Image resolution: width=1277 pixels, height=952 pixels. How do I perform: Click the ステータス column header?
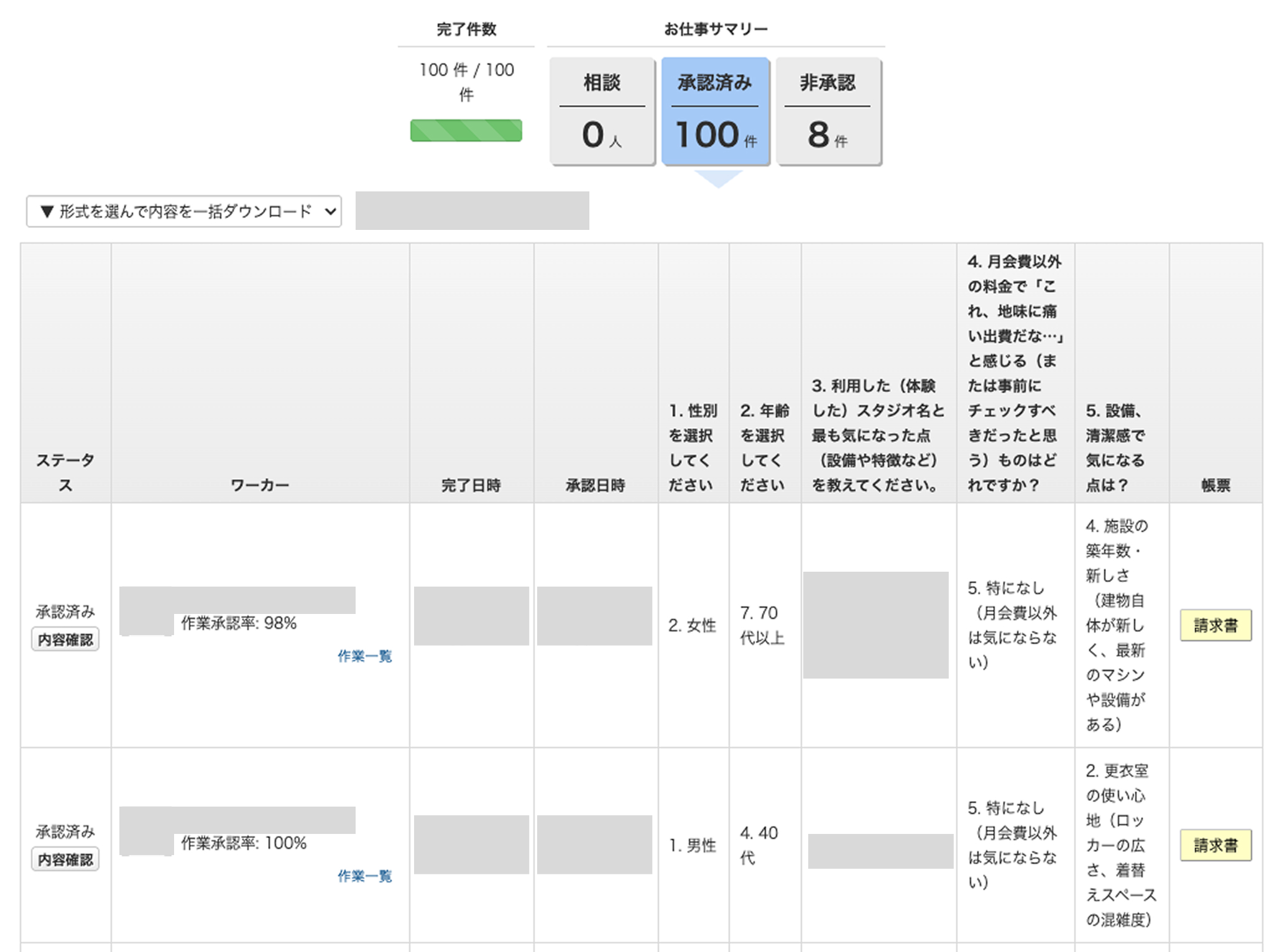tap(65, 472)
